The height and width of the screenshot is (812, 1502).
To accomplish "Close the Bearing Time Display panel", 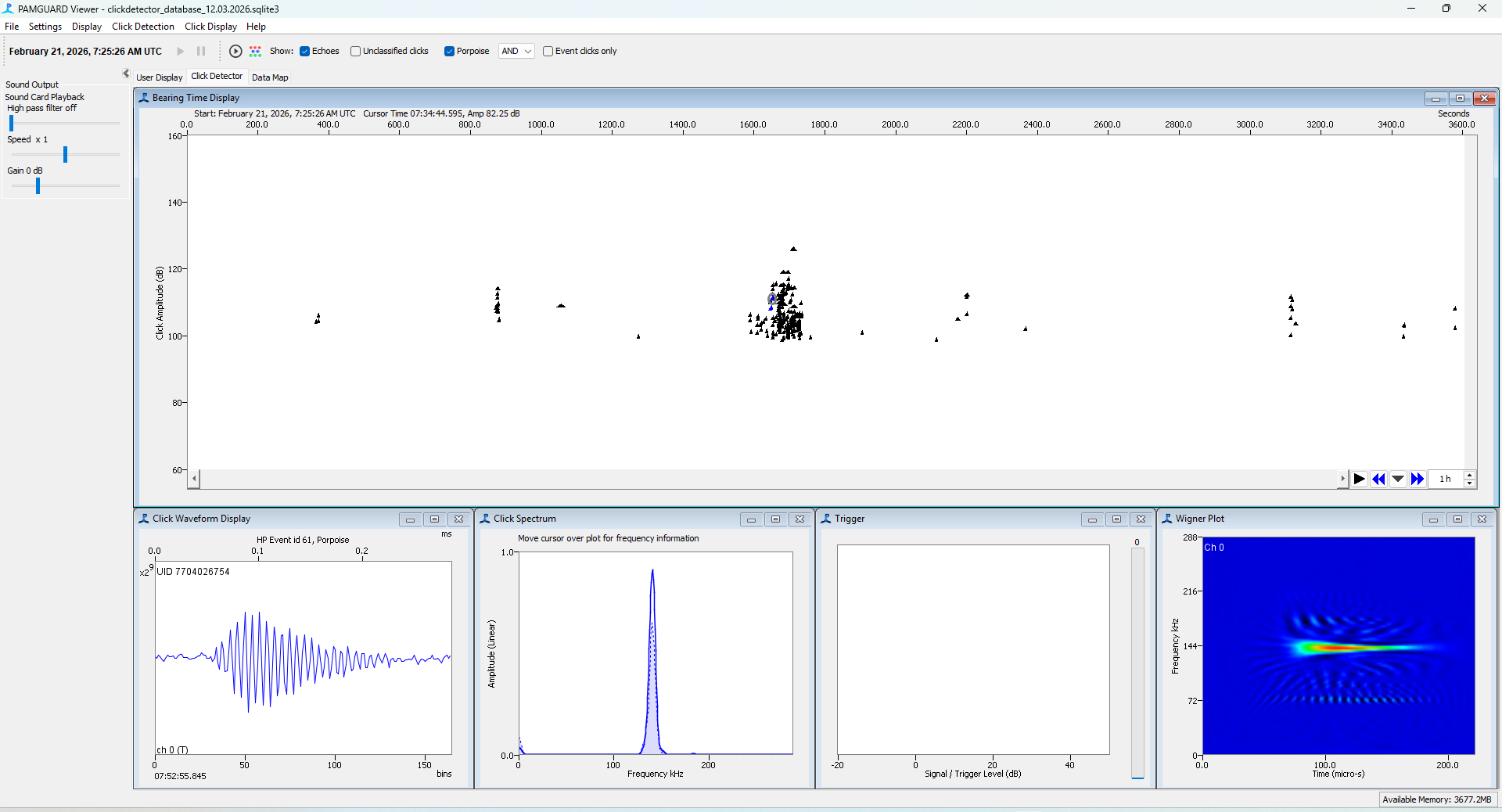I will pyautogui.click(x=1484, y=99).
